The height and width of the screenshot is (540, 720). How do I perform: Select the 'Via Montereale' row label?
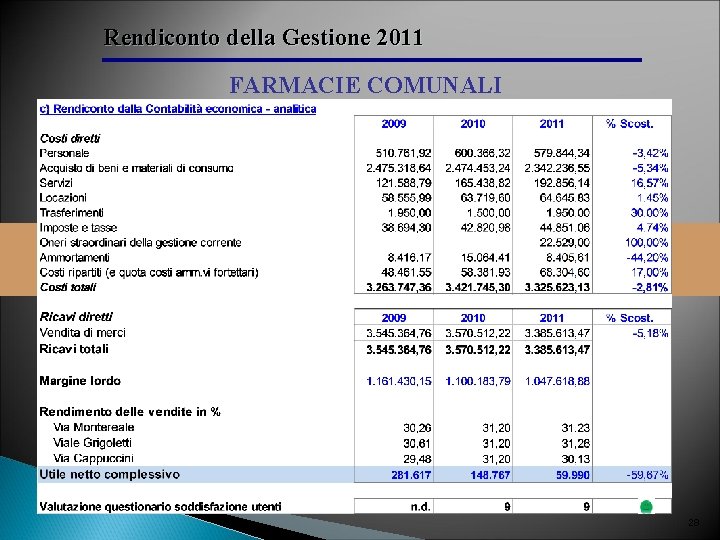(x=94, y=428)
